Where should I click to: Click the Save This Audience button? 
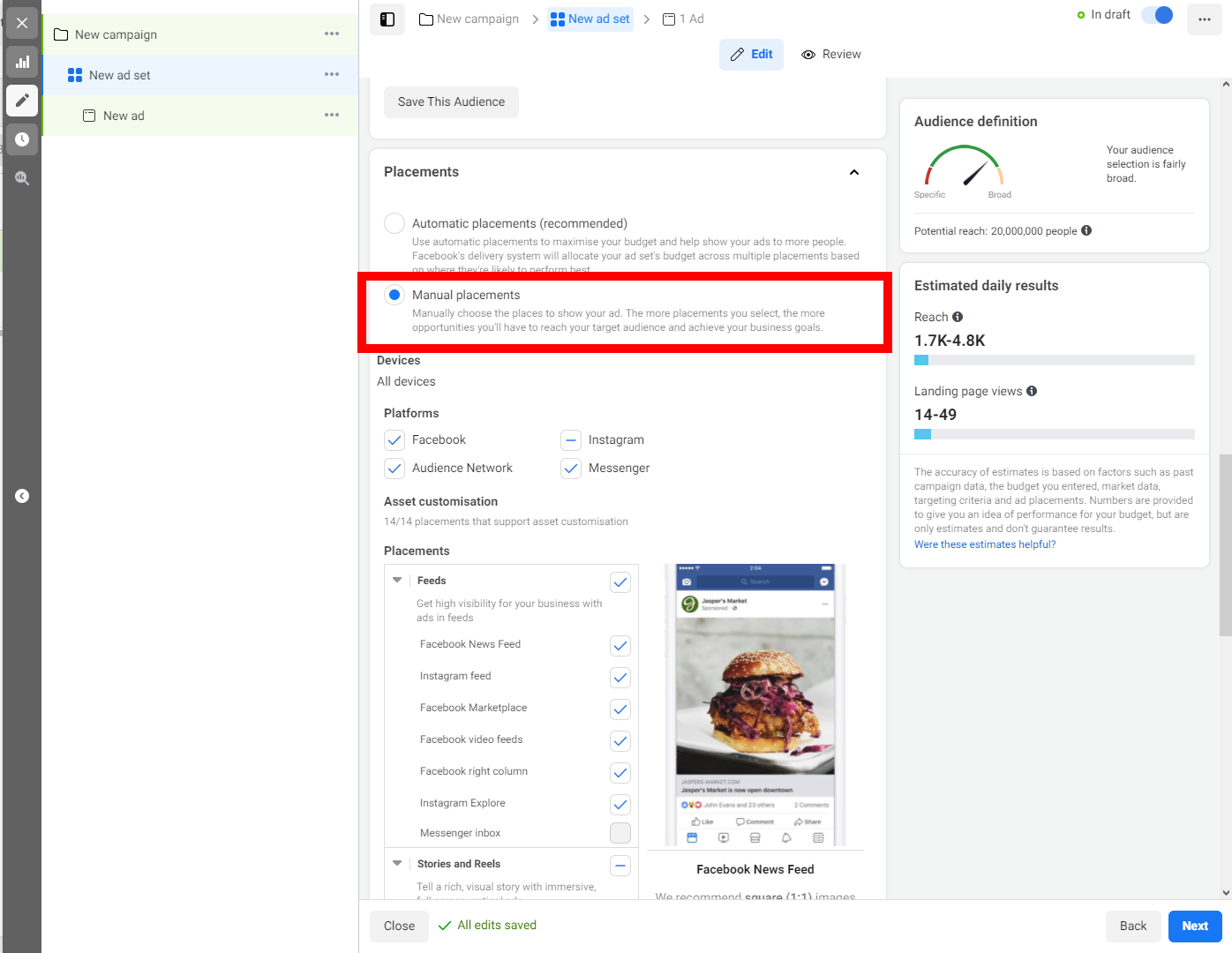(x=451, y=101)
